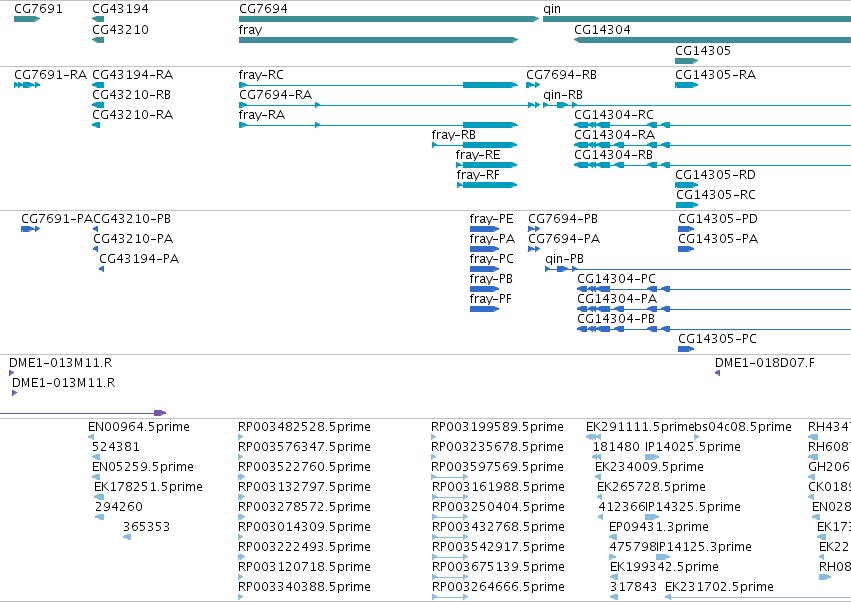Click protein CG7694-PB
The width and height of the screenshot is (851, 602).
click(x=563, y=219)
